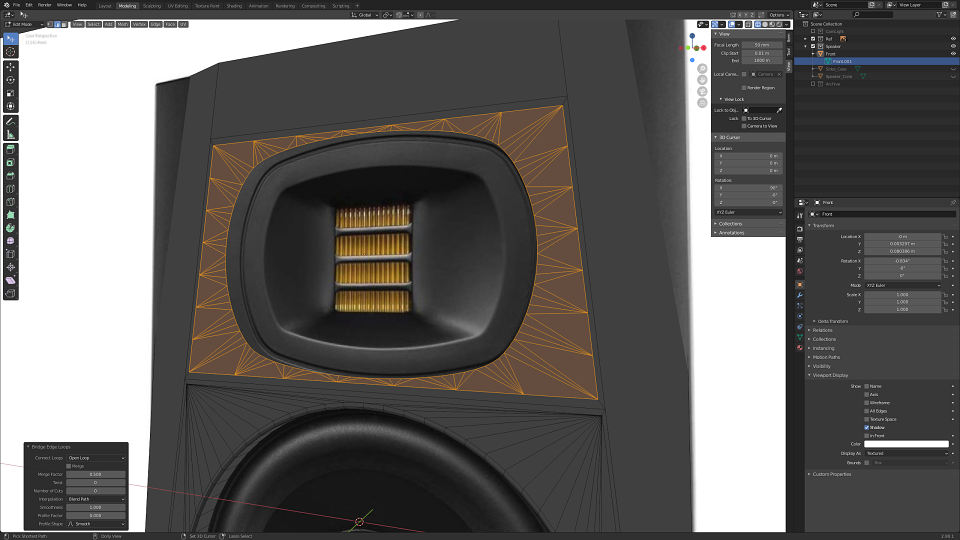Hide the Ref collection with its eye icon
Viewport: 960px width, 540px height.
(x=953, y=39)
